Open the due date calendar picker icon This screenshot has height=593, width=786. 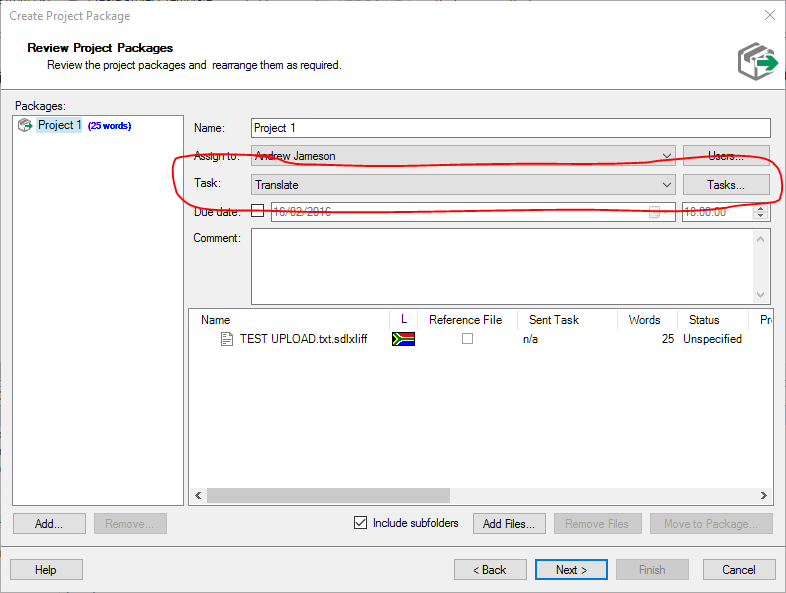[654, 212]
